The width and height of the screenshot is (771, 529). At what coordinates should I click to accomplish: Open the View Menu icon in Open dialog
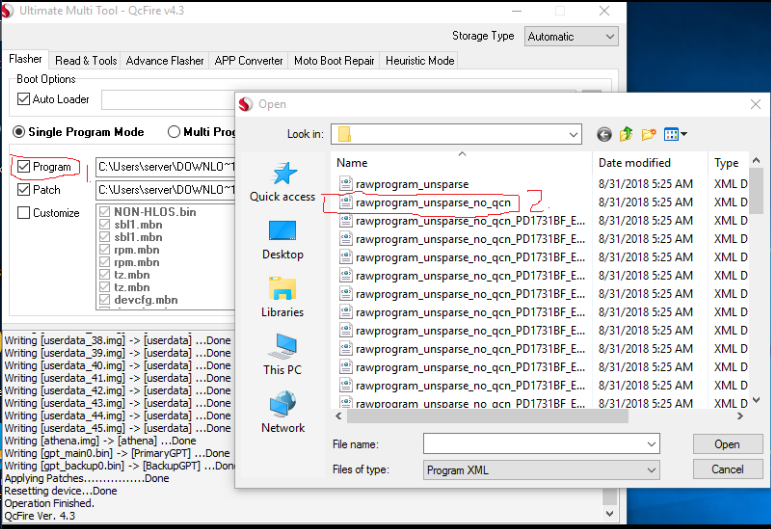coord(675,134)
